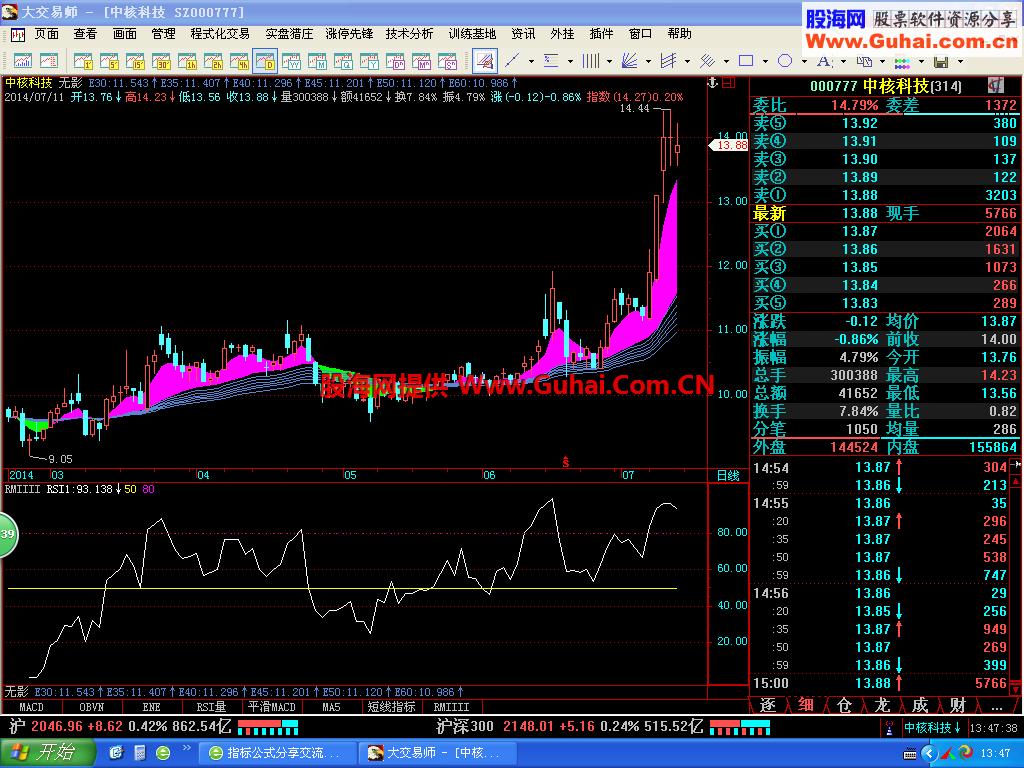
Task: Expand the color palette tool dropdown arrow
Action: (921, 61)
